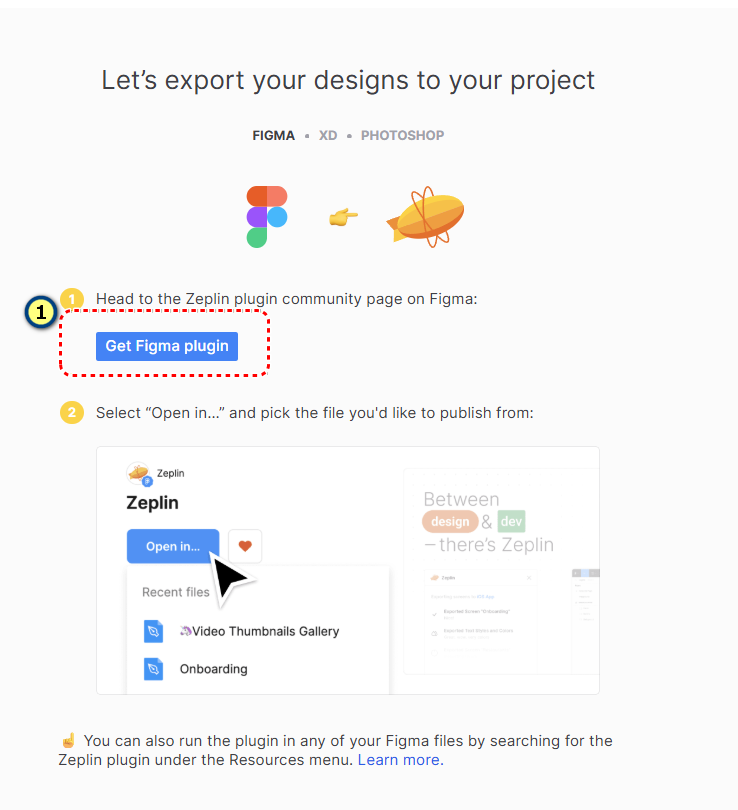This screenshot has width=738, height=810.
Task: Click the pointing hand emoji between logos
Action: 343,217
